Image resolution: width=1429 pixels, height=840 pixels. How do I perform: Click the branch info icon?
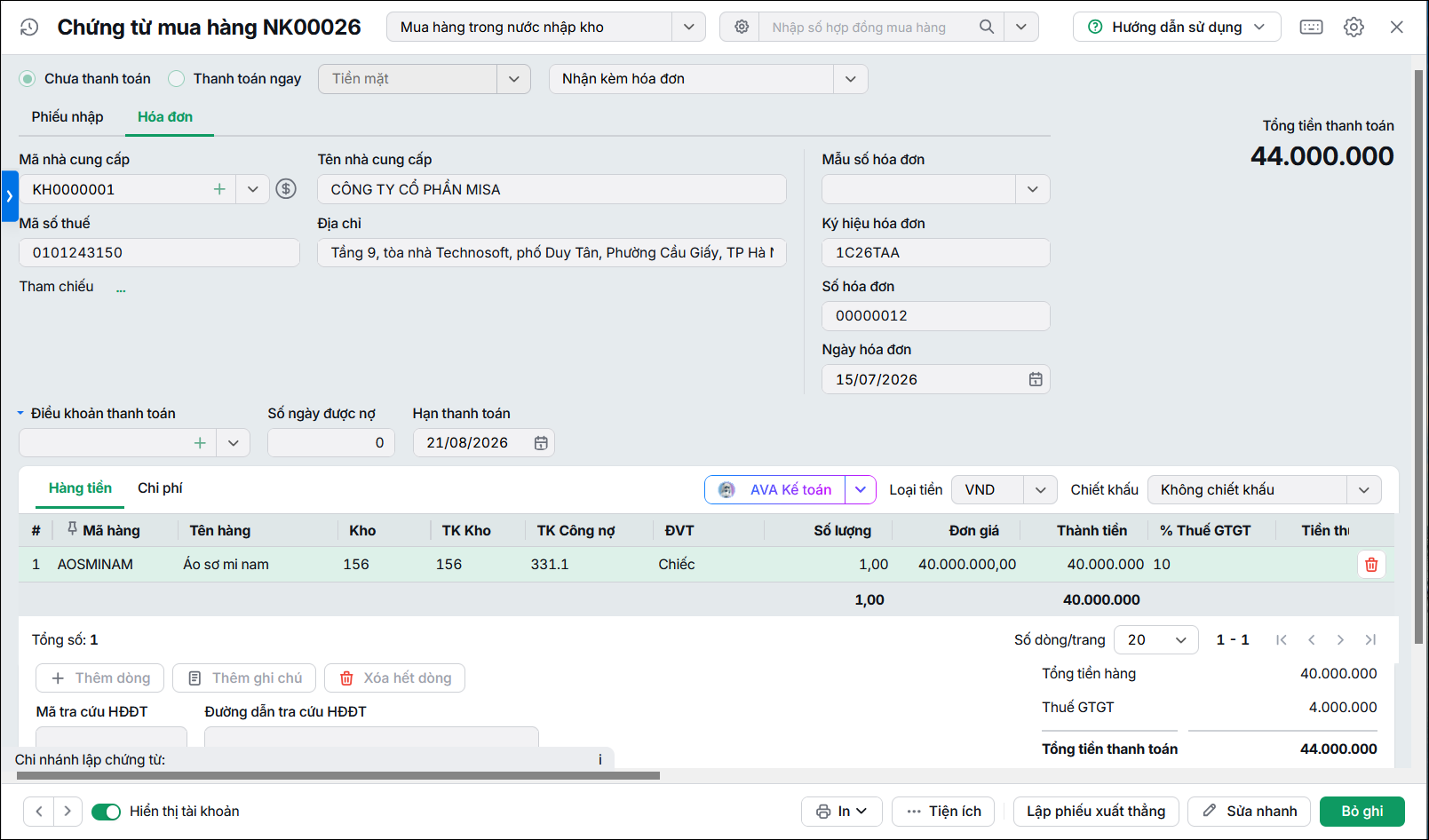[x=600, y=760]
